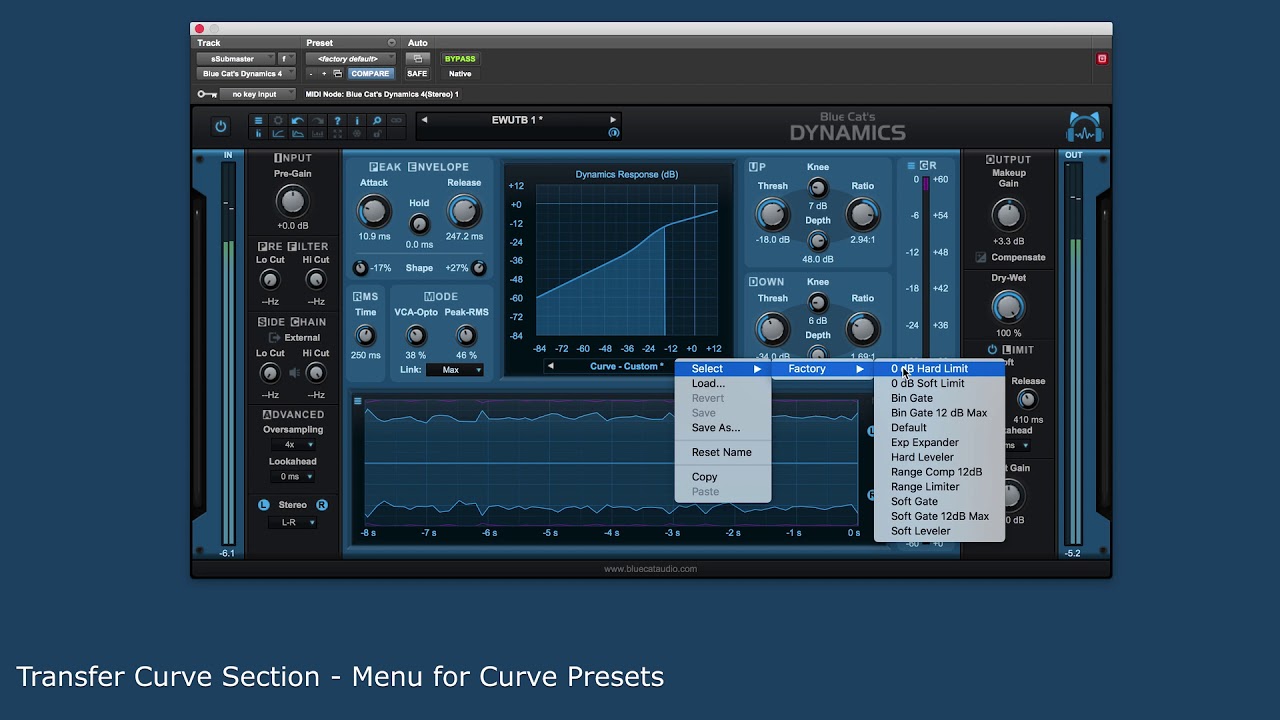Click the RMS Time knob
The image size is (1280, 720).
pos(365,336)
